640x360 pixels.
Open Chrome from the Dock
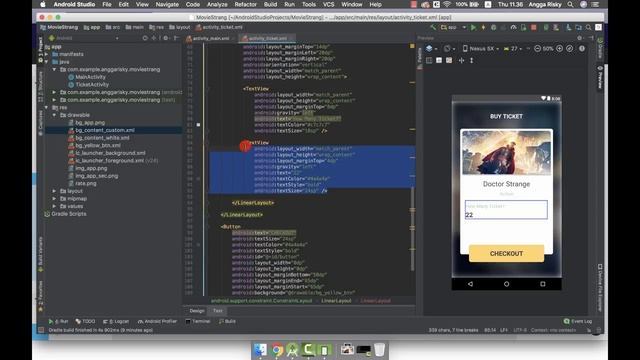(277, 350)
